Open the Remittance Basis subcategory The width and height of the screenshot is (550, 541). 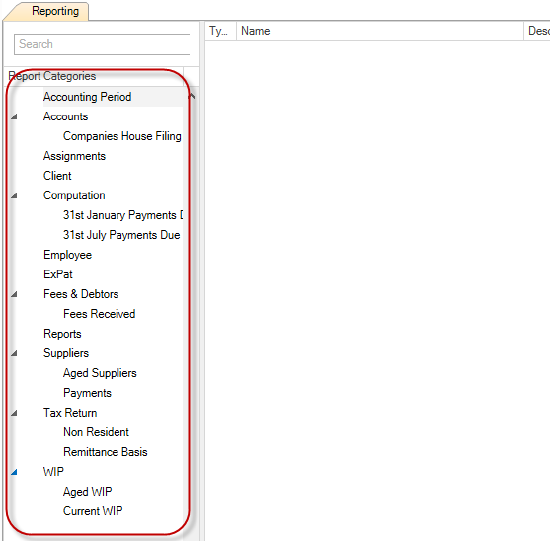[105, 452]
